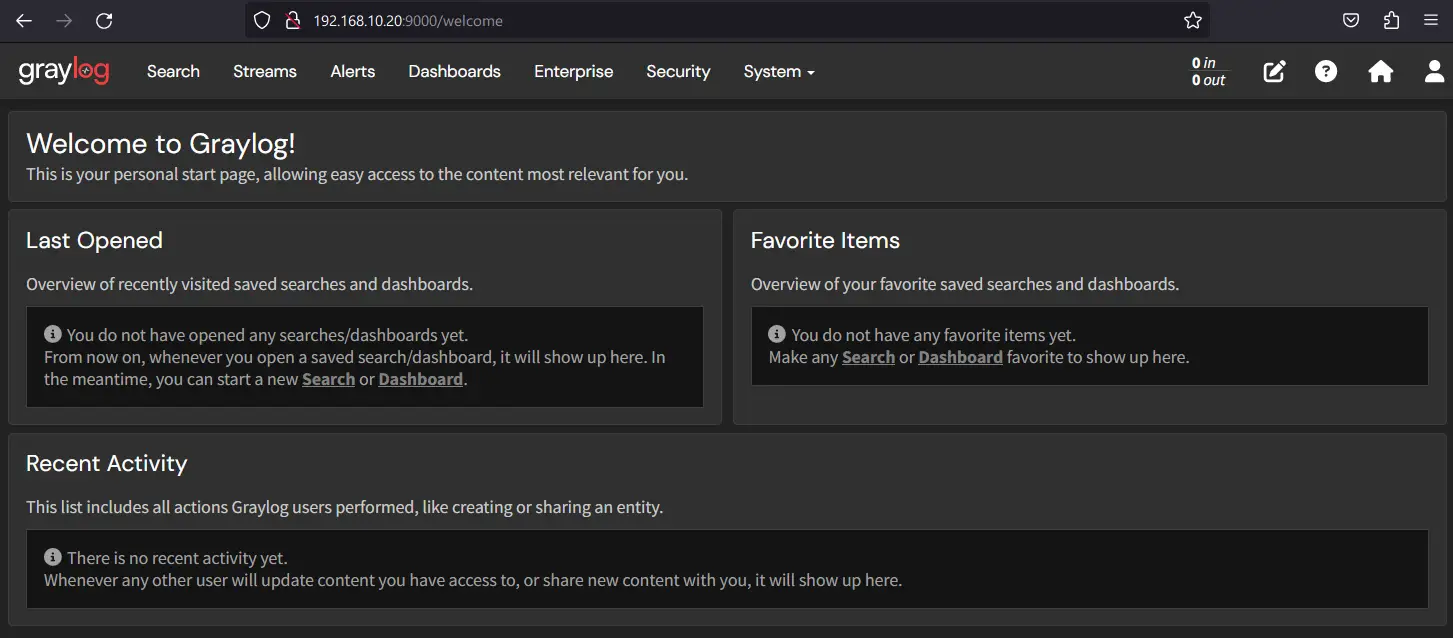Open the browser extensions icon
The image size is (1453, 638).
tap(1391, 20)
